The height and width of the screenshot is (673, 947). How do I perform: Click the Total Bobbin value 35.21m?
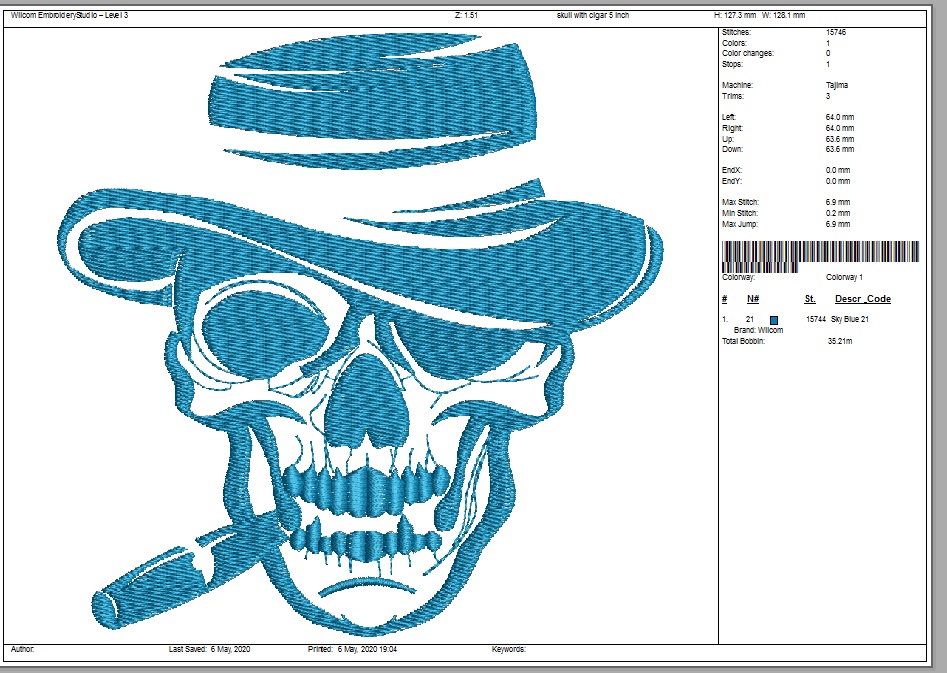838,341
